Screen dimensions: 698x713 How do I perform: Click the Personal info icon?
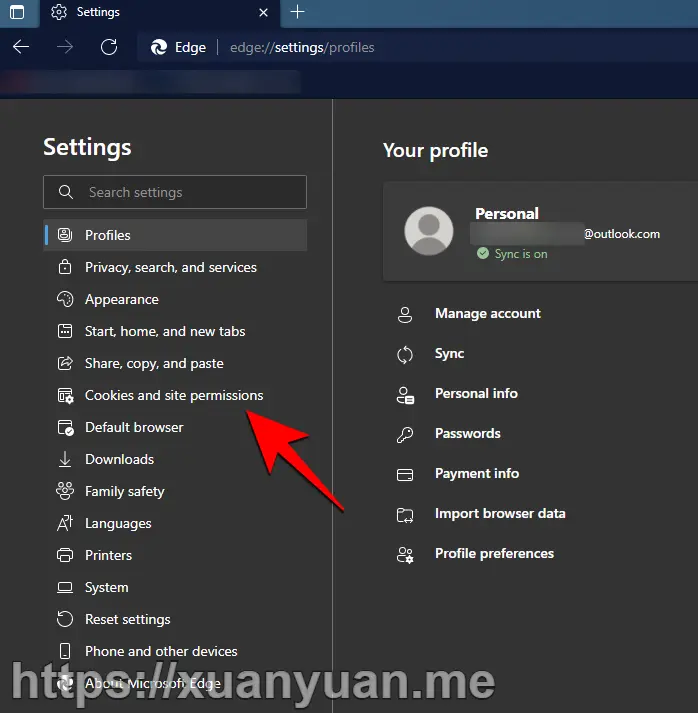coord(405,394)
